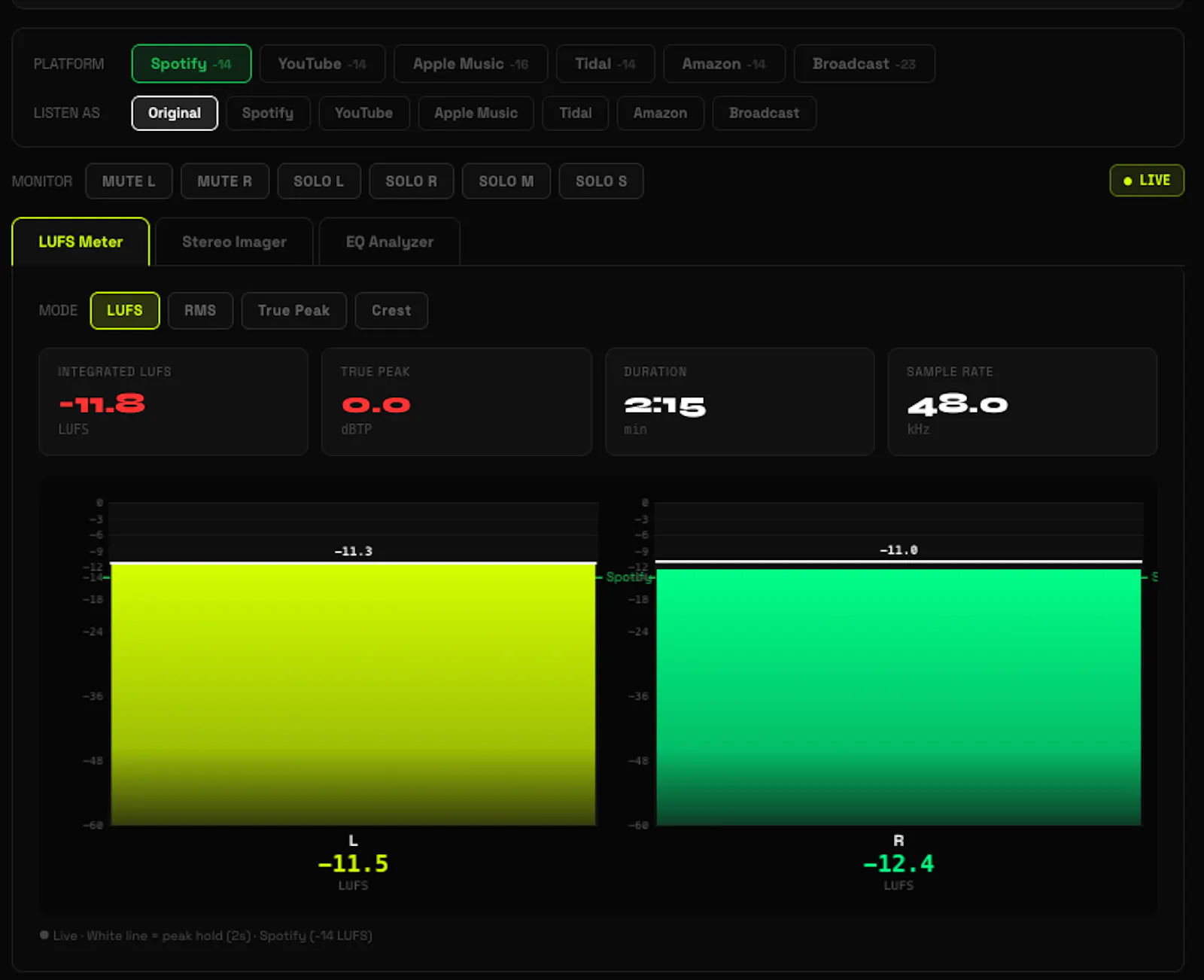Click the left channel yellow meter bar
This screenshot has height=980, width=1204.
coord(353,694)
